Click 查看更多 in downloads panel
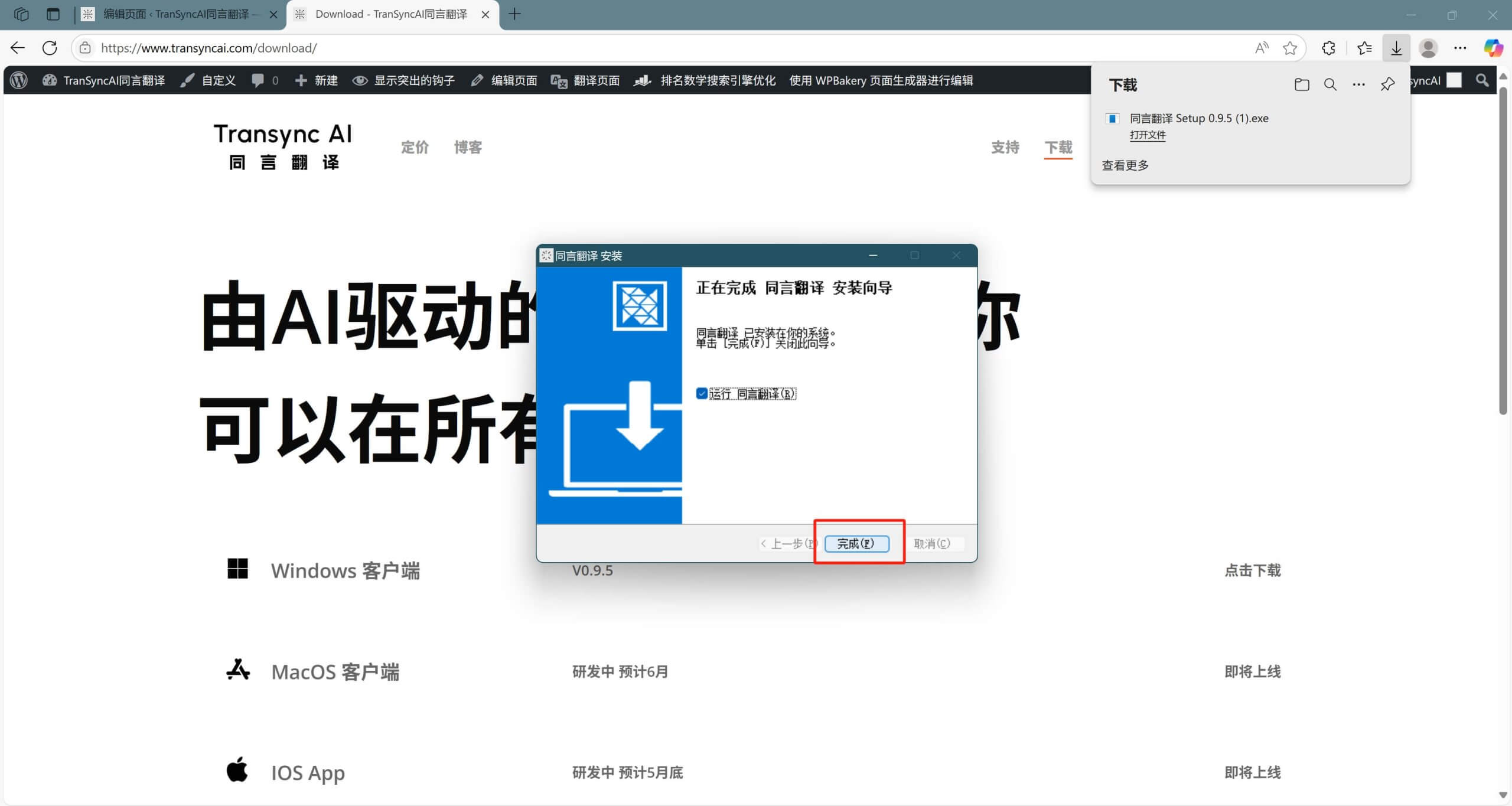The image size is (1512, 806). coord(1125,165)
